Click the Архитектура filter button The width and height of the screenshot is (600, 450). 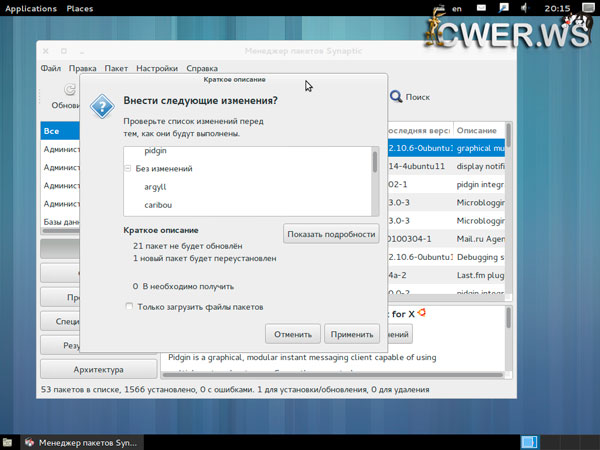click(97, 369)
